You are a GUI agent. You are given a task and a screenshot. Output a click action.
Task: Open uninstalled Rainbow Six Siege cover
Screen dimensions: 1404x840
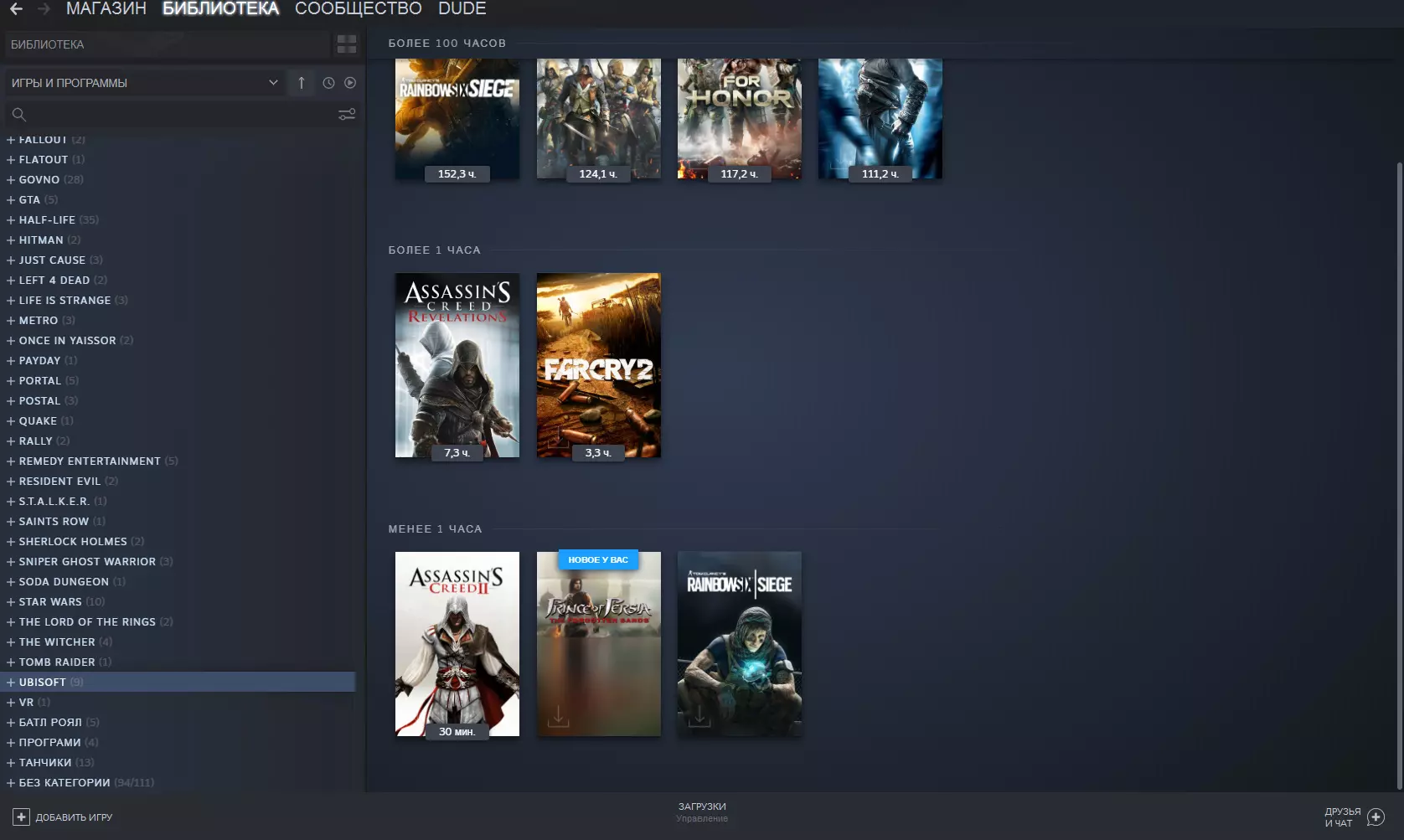point(740,644)
